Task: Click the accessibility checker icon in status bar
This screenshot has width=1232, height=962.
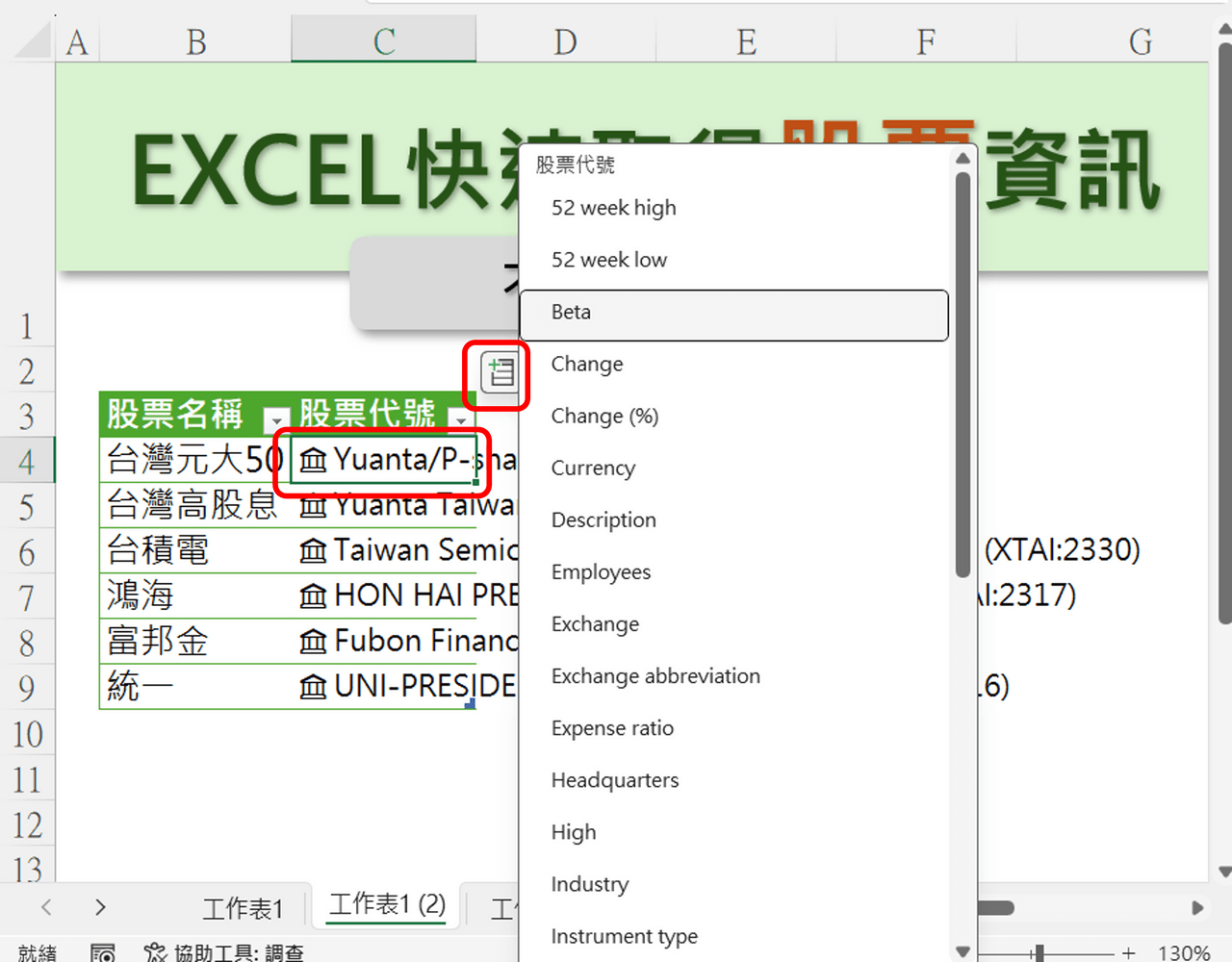Action: 155,952
